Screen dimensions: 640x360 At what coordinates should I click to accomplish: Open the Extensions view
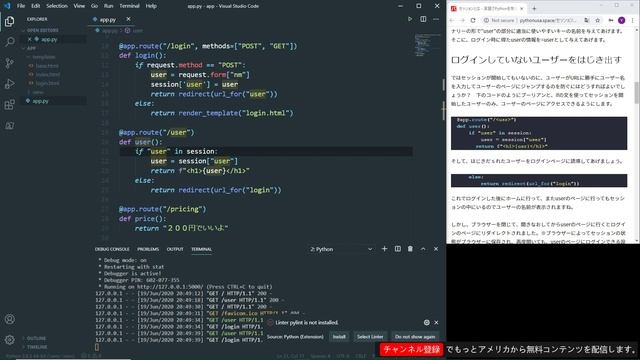coord(9,104)
